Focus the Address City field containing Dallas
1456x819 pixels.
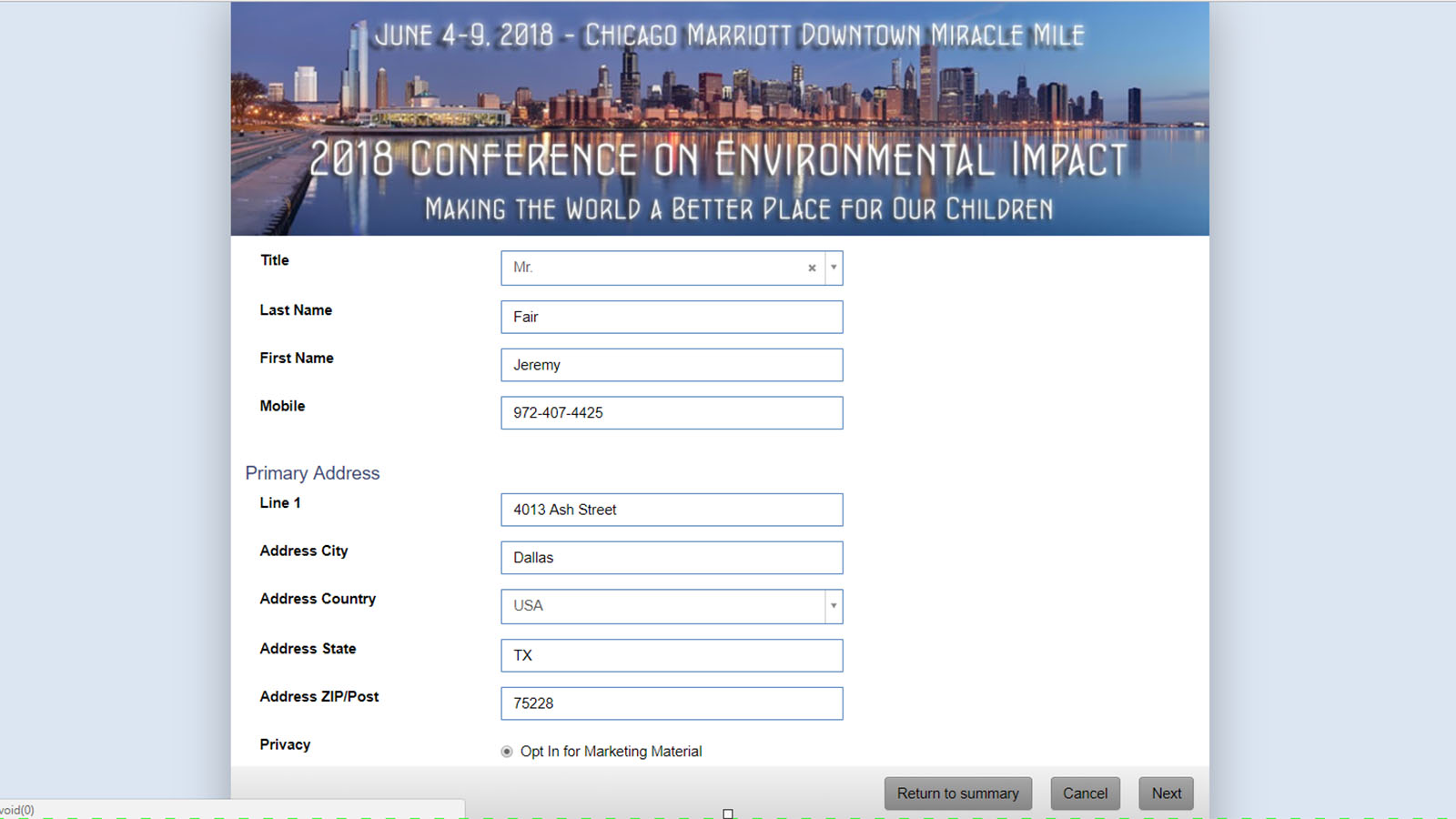click(x=672, y=558)
